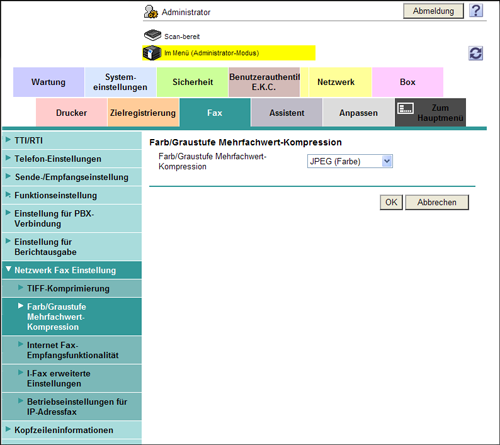The height and width of the screenshot is (445, 500).
Task: Open TIFF-Komprimierung submenu item
Action: point(72,289)
